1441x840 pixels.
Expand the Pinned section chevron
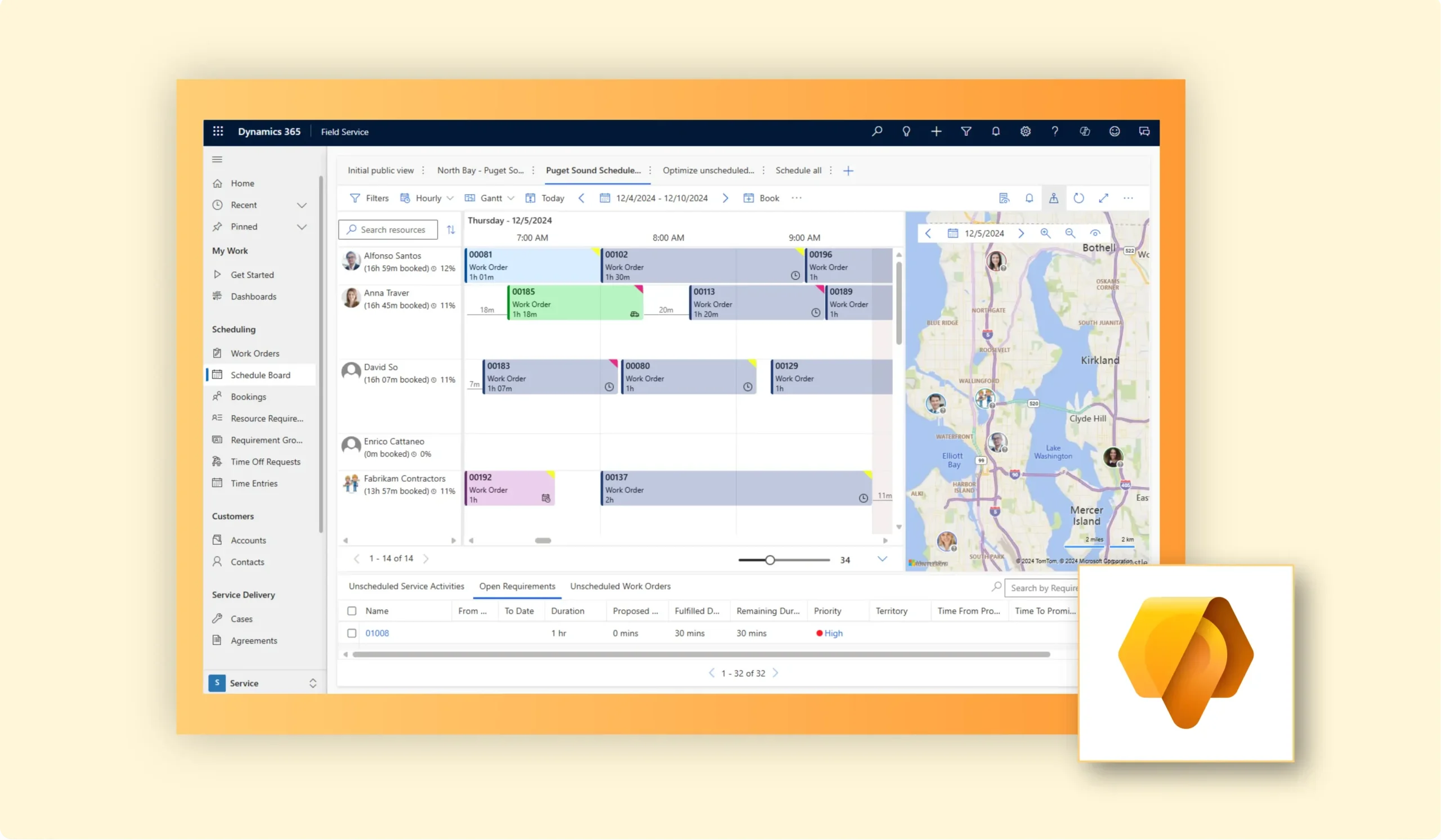302,227
